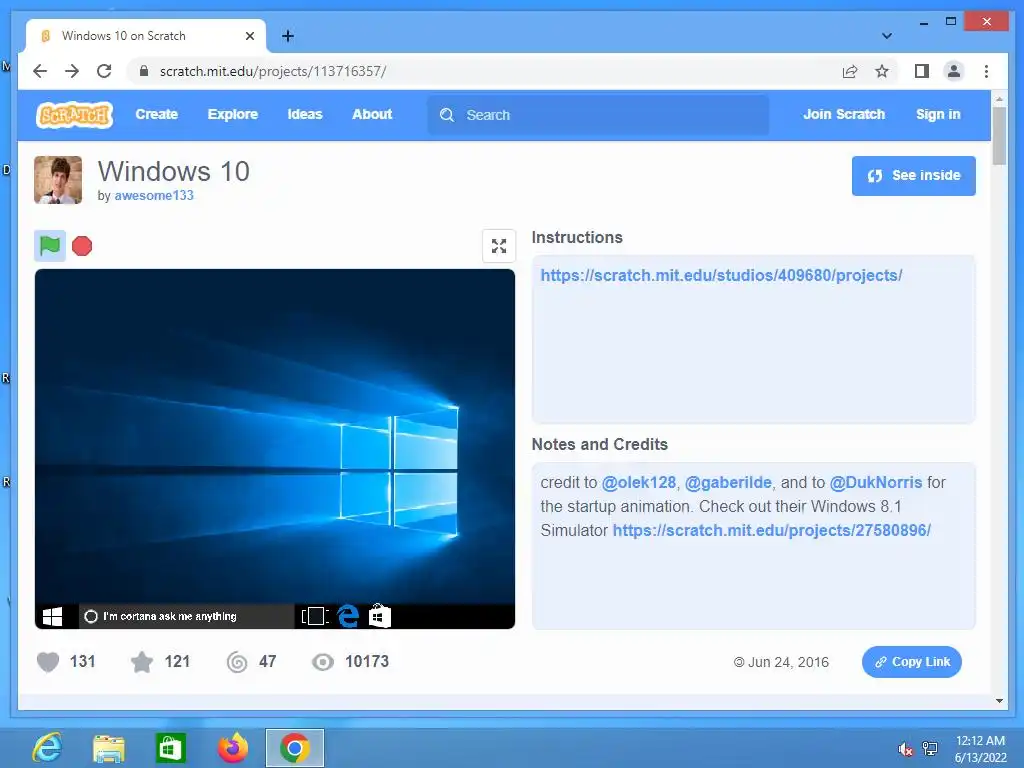Go forward in Chrome
The width and height of the screenshot is (1024, 768).
72,71
